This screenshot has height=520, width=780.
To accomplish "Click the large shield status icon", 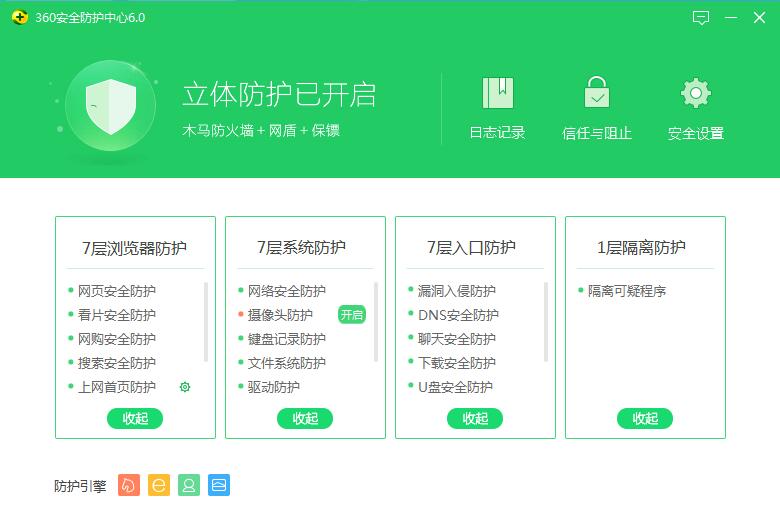I will point(110,106).
